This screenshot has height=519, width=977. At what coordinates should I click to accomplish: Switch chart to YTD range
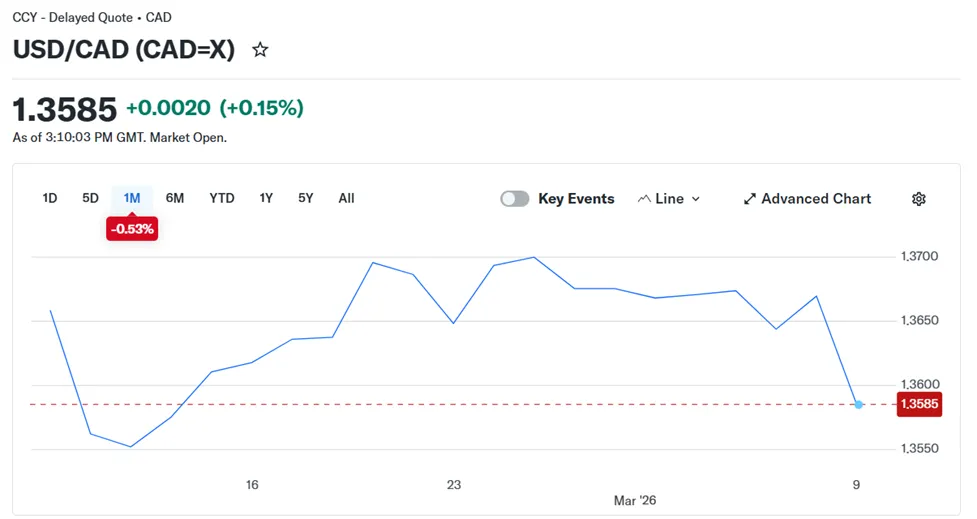[x=222, y=198]
